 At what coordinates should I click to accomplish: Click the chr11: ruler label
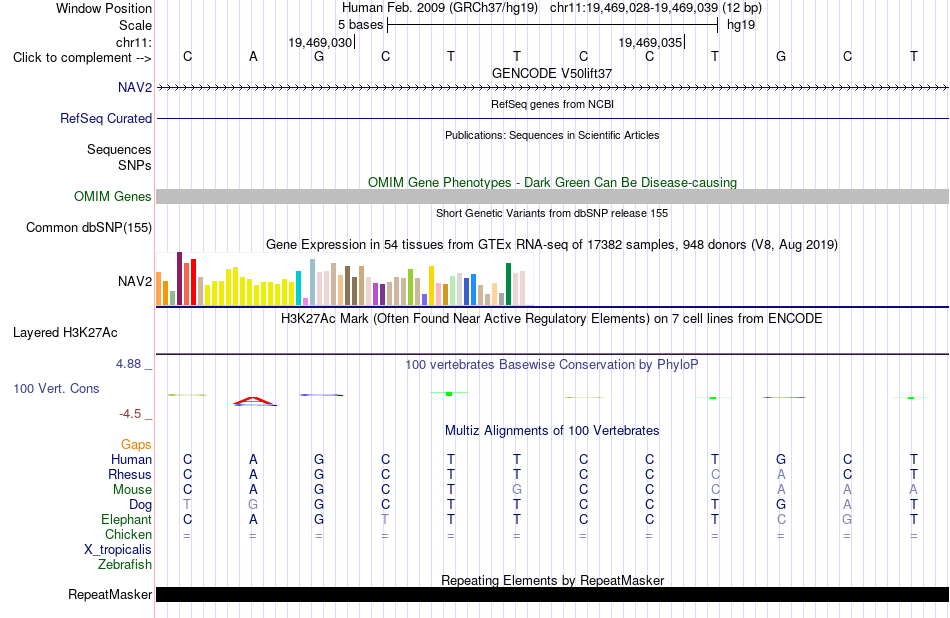tap(133, 42)
